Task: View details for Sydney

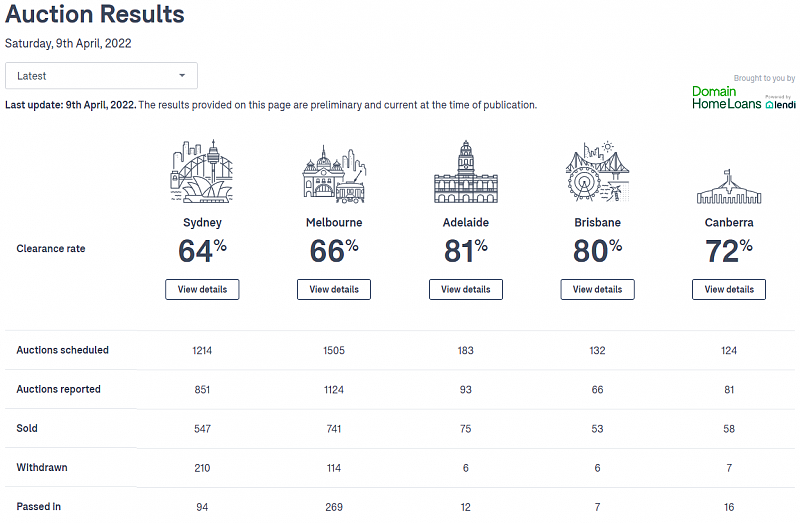Action: point(202,289)
